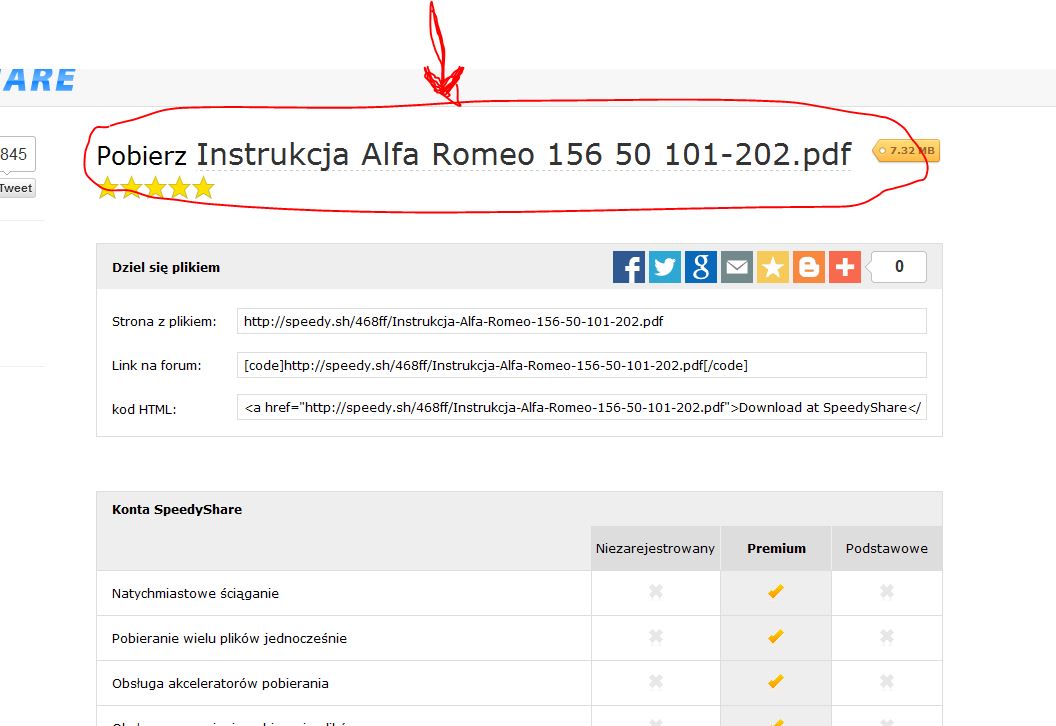Click the Obsługa akceleratorów pobierania label

coord(220,683)
